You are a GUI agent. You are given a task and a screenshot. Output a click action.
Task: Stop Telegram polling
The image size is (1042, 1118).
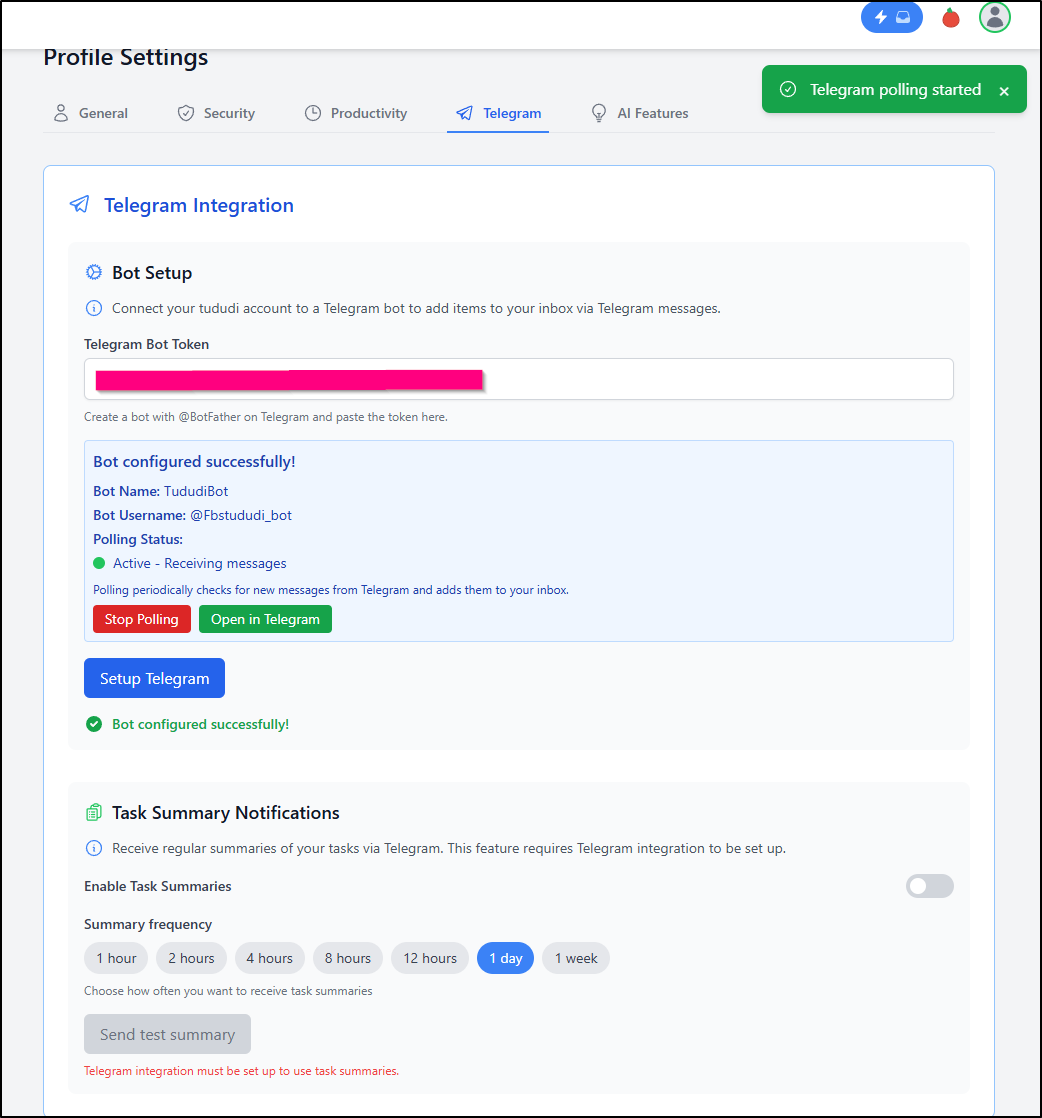(x=142, y=619)
